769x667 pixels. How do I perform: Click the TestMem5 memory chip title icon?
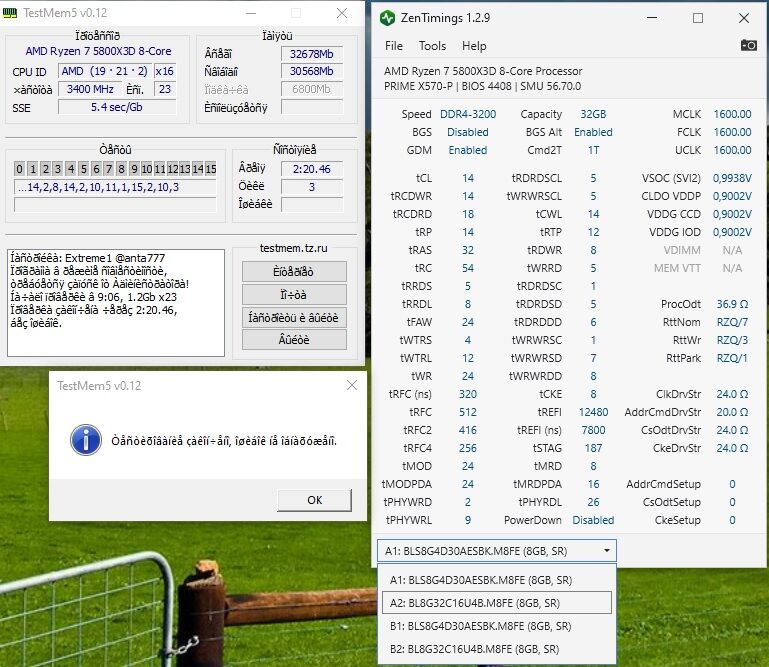[10, 13]
